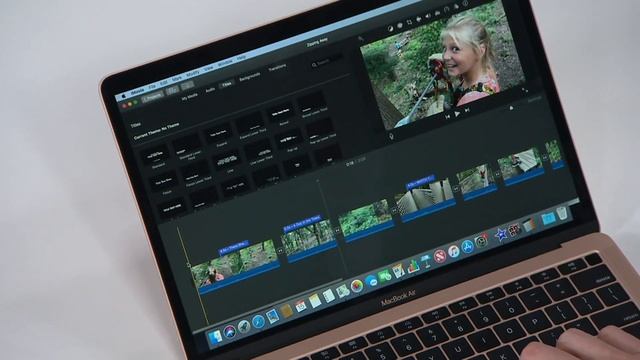
Task: Select the Focus Lower Third title thumbnail
Action: tap(196, 171)
